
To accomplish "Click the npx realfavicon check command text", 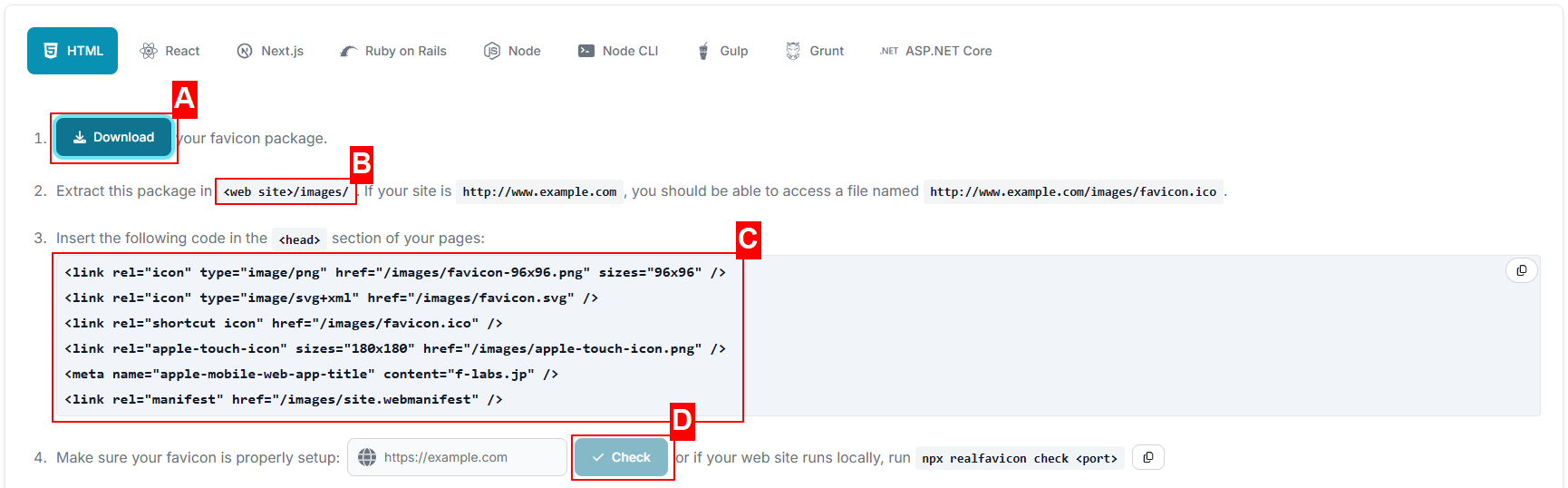I will coord(1019,459).
